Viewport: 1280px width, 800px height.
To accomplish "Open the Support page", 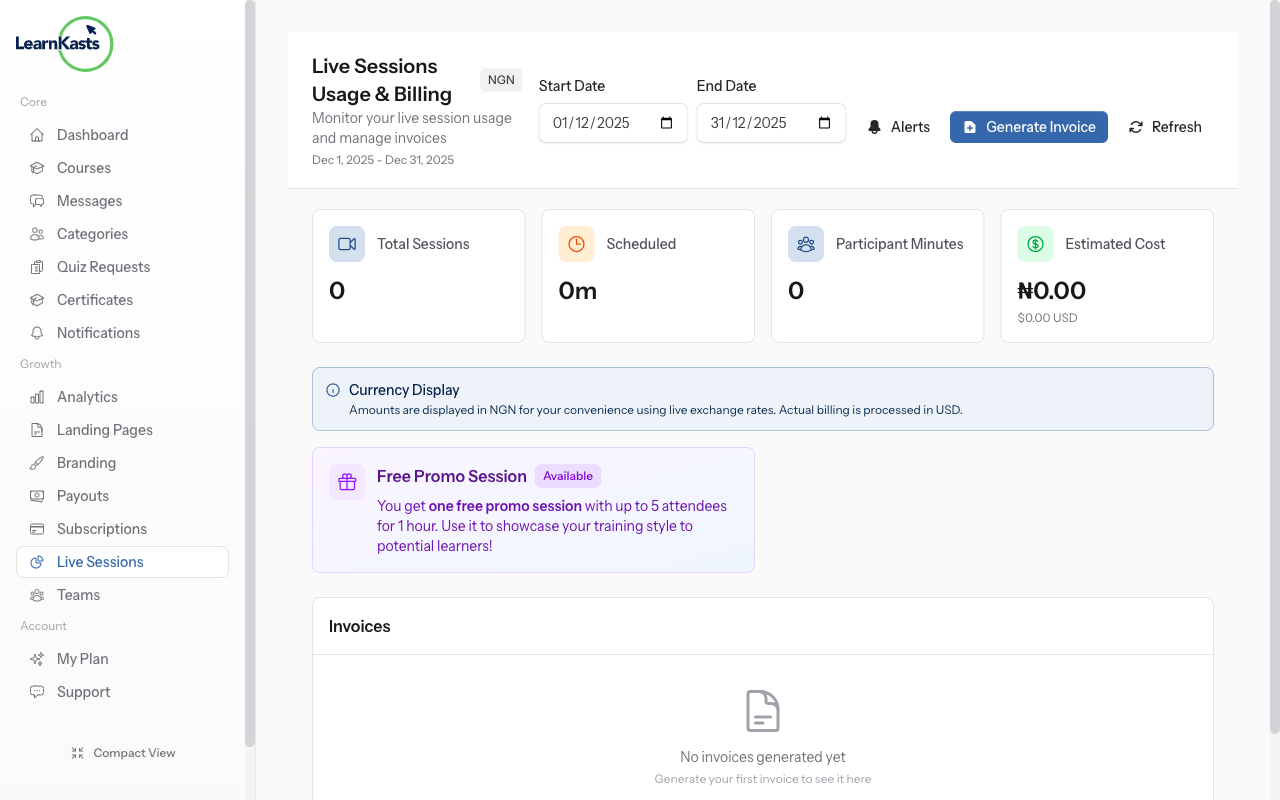I will pos(84,691).
